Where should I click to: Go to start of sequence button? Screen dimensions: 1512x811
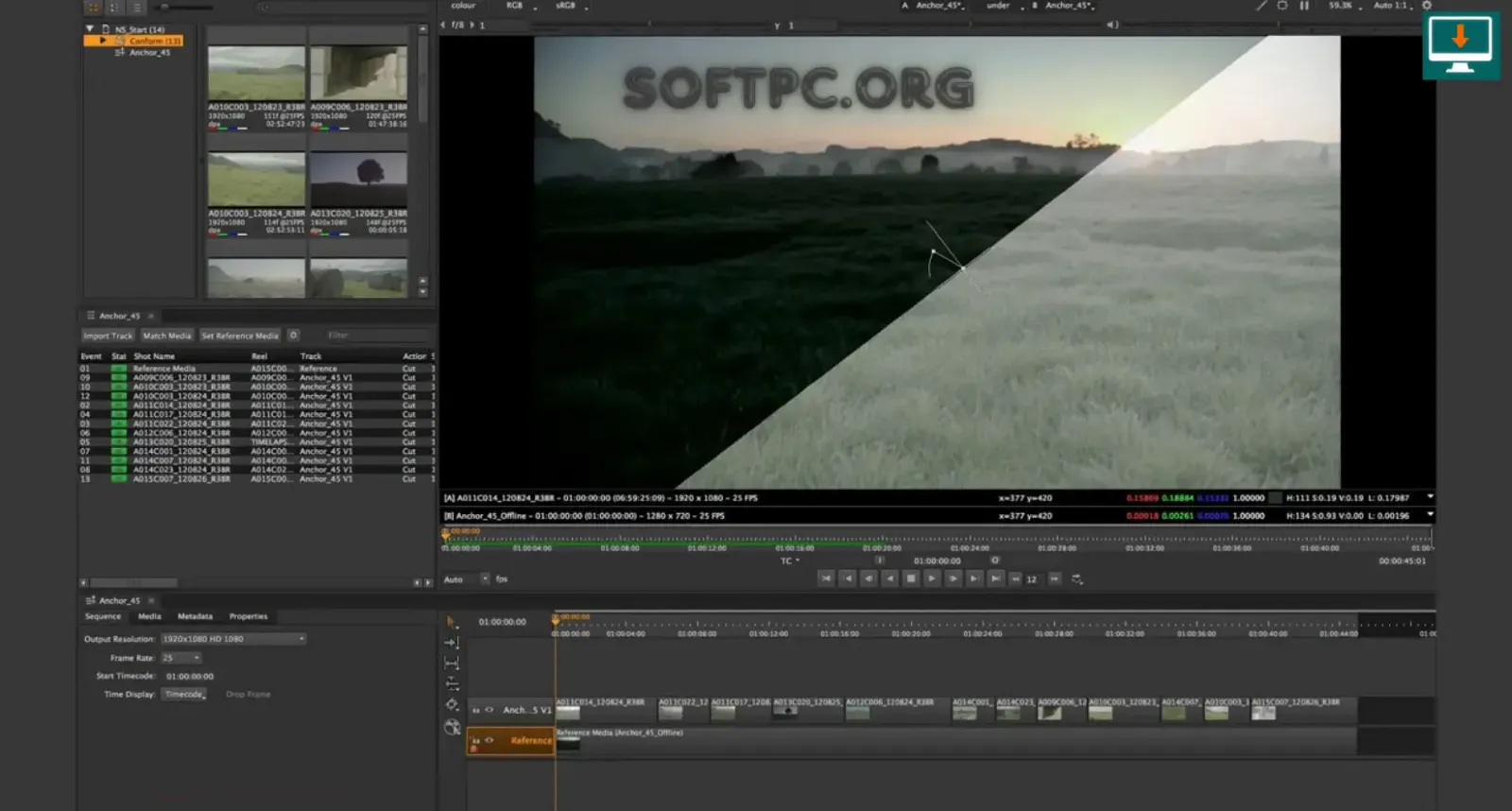click(826, 578)
